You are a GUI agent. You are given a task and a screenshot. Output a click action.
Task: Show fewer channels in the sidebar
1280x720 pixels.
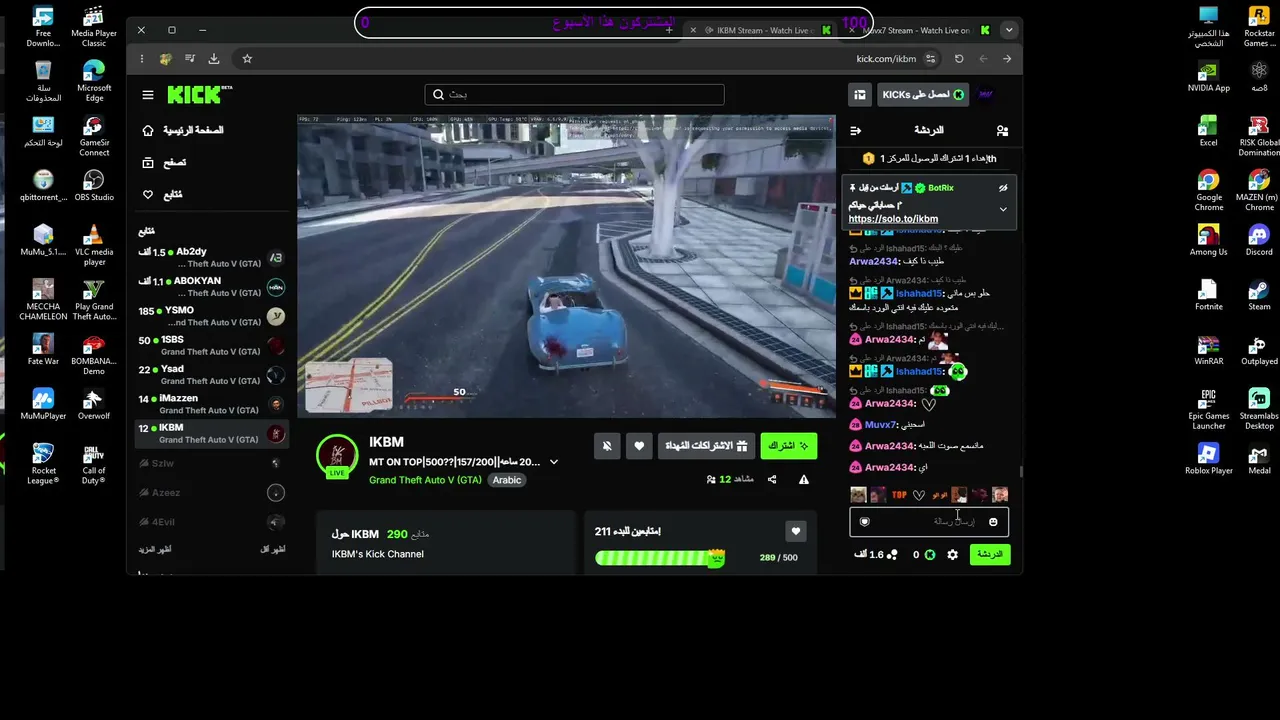tap(272, 549)
